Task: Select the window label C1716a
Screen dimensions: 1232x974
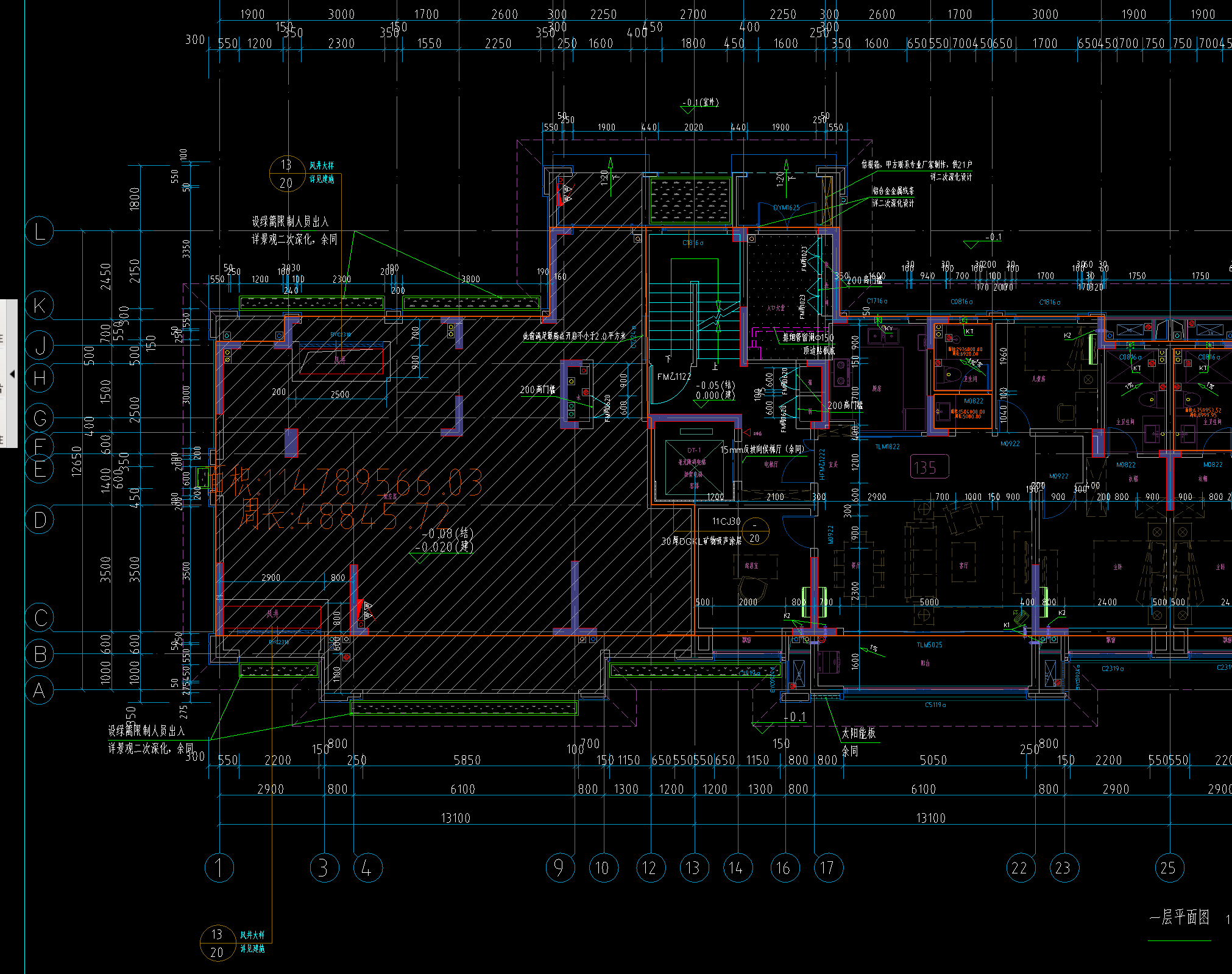Action: point(877,301)
